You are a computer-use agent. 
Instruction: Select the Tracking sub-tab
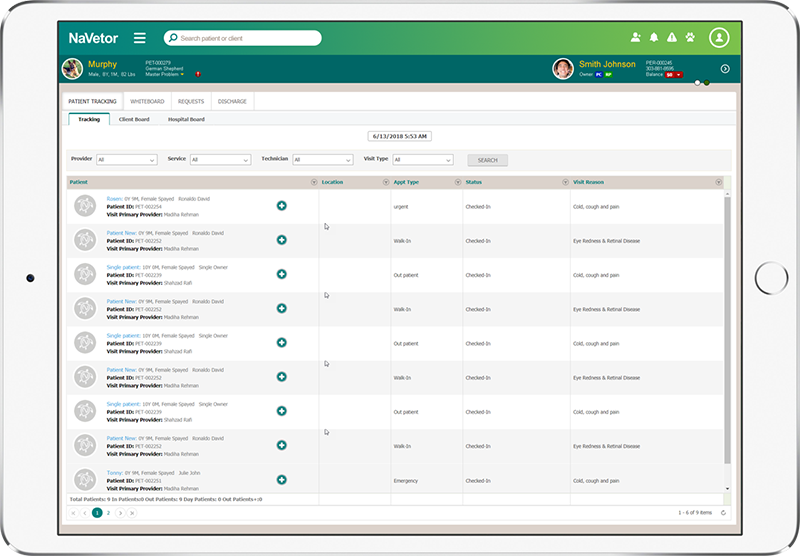pos(89,119)
